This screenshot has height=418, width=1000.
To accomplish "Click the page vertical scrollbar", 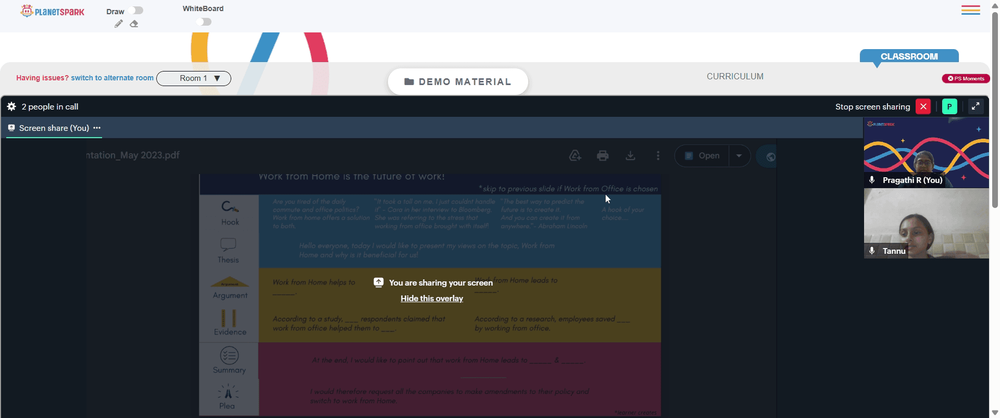I will [995, 108].
